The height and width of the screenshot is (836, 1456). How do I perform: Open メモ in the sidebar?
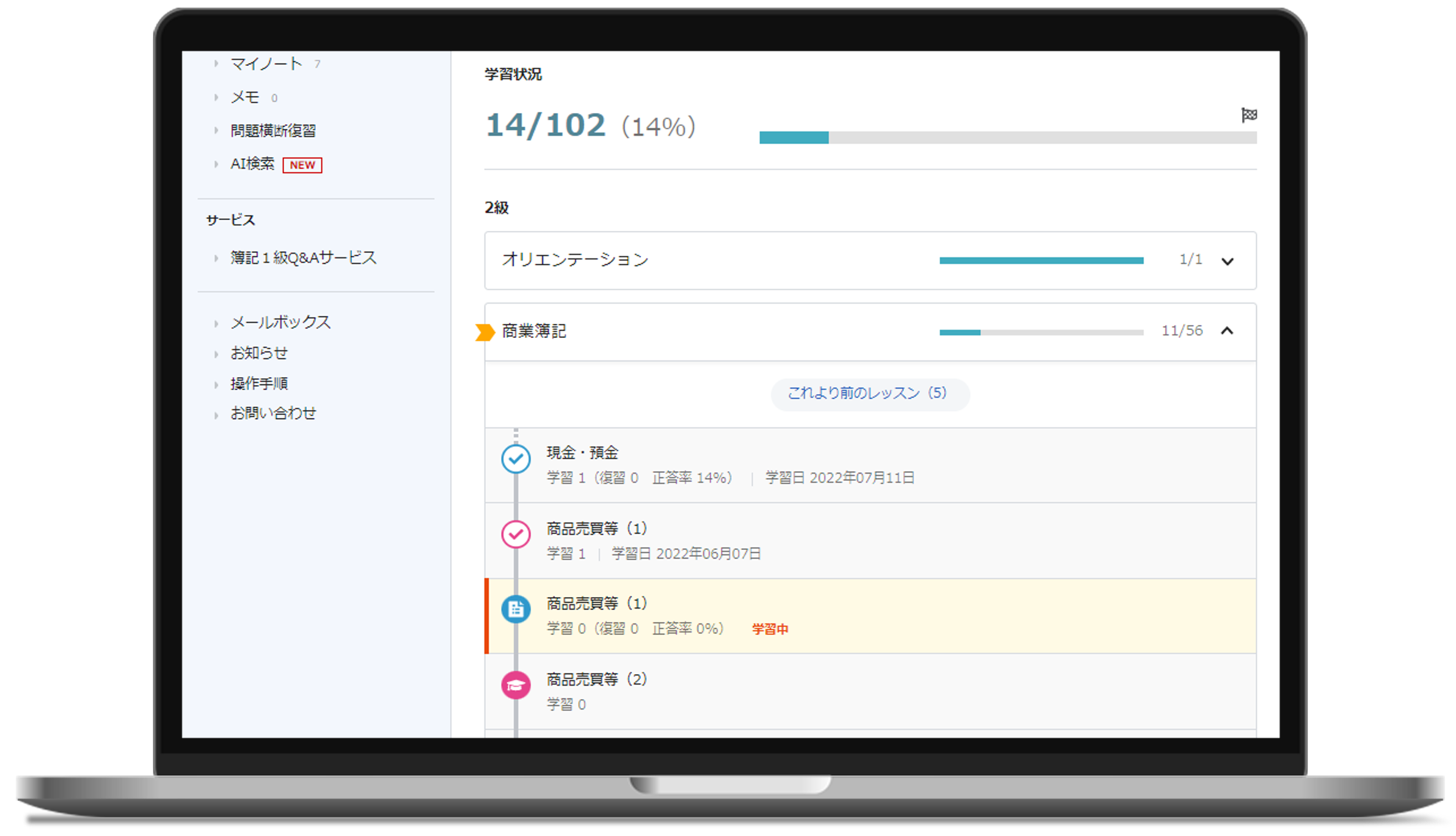tap(245, 97)
